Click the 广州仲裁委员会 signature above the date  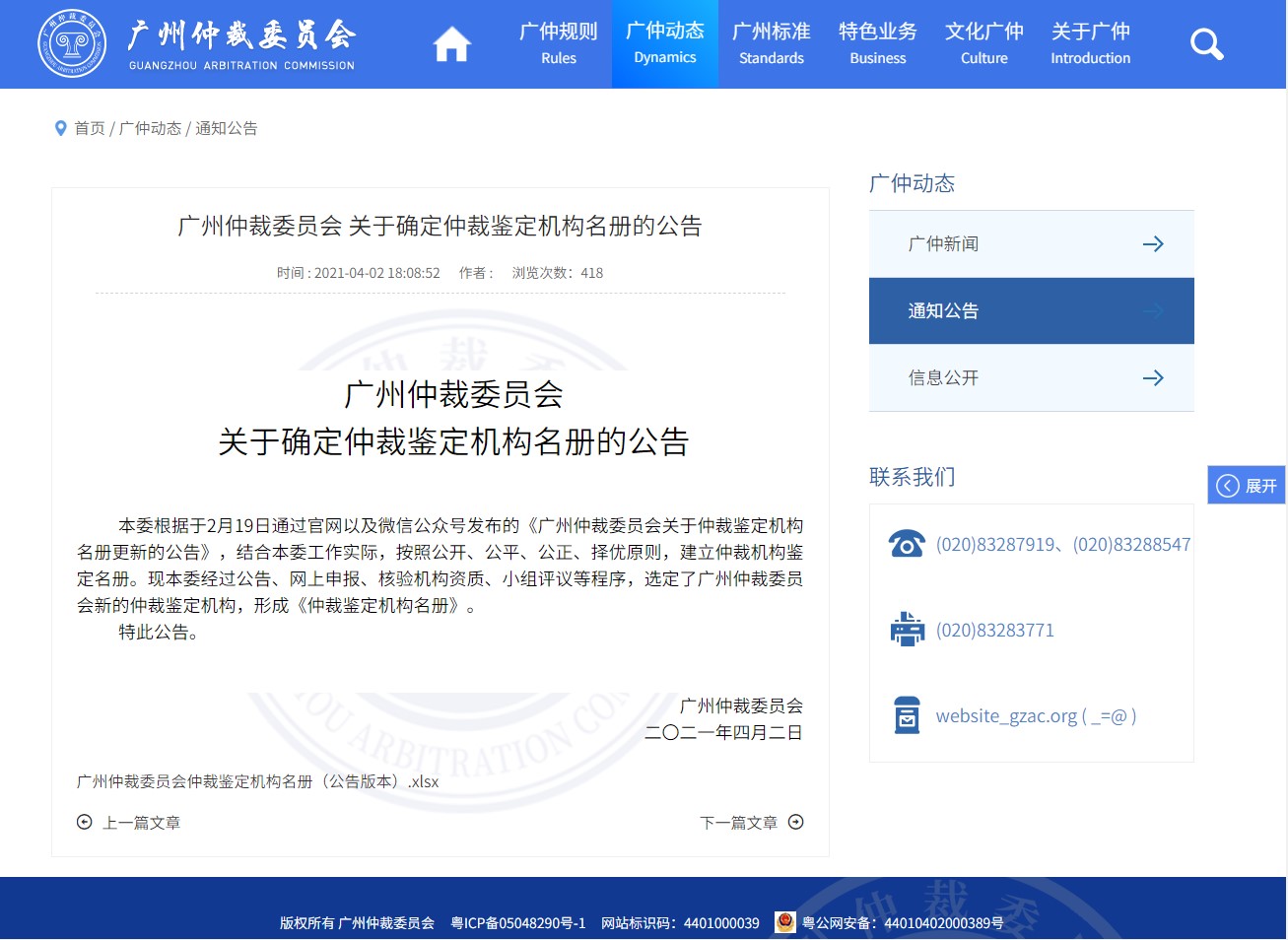coord(742,706)
